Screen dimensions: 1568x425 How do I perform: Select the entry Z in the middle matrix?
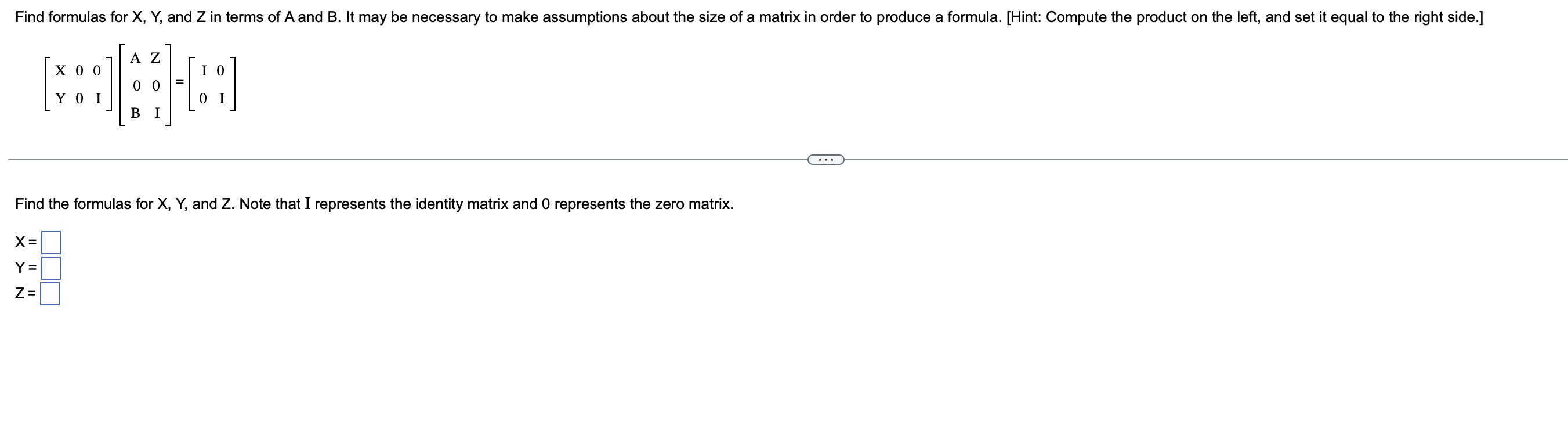coord(156,58)
